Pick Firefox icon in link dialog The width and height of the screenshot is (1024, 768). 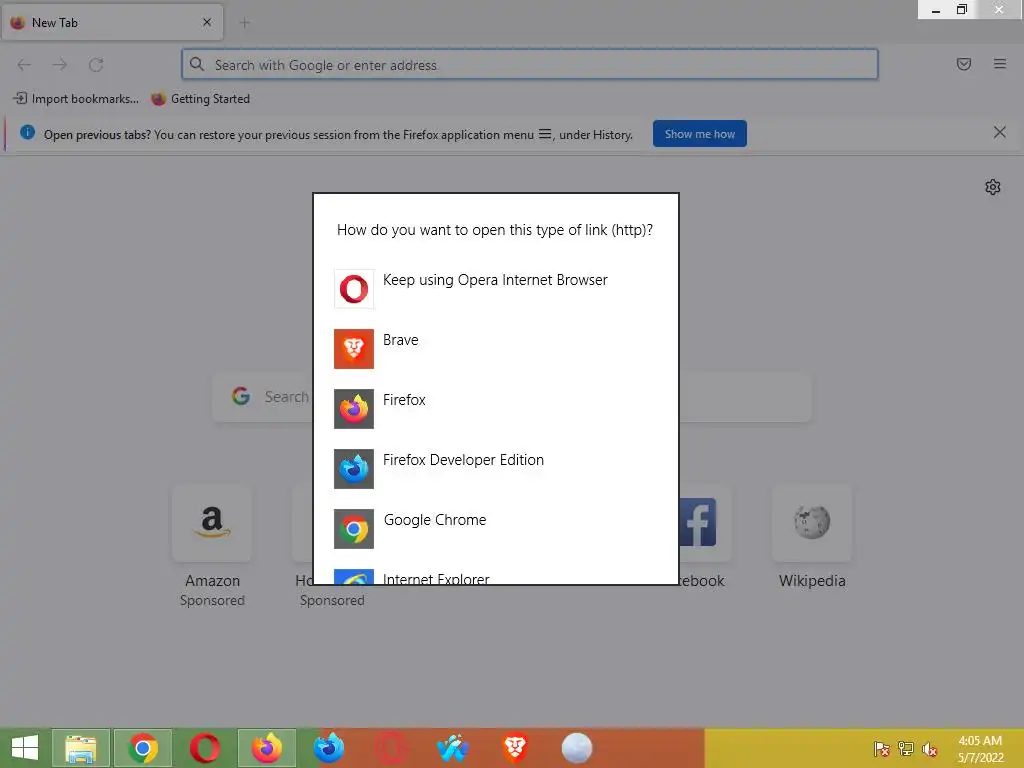pyautogui.click(x=354, y=409)
